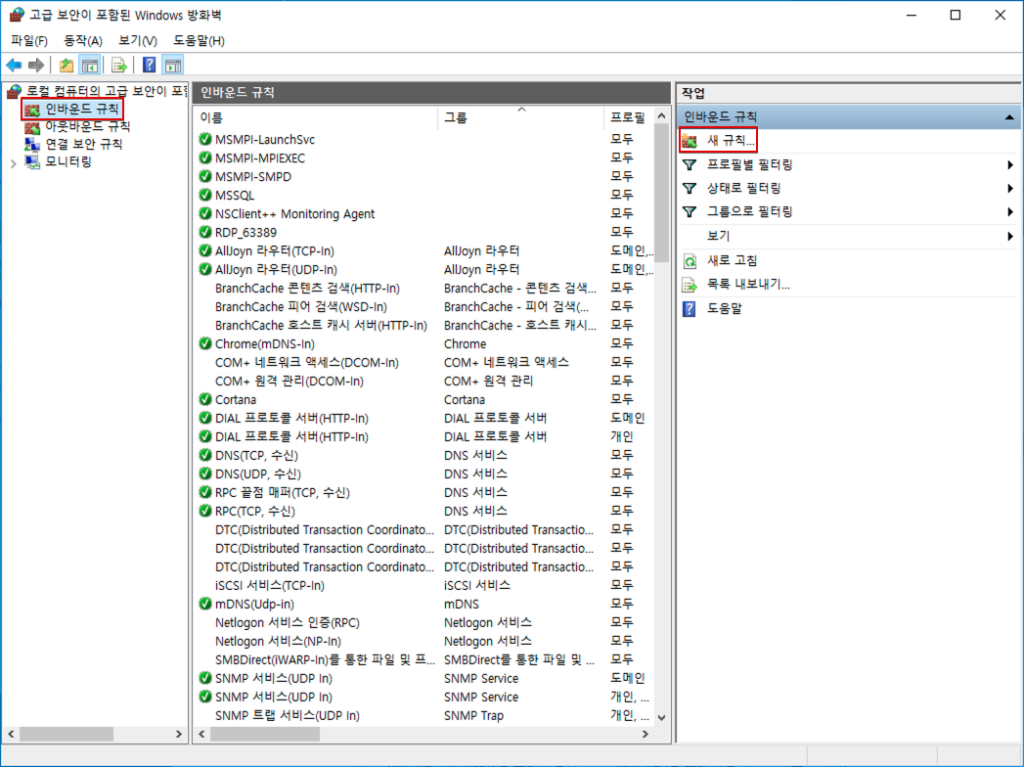Image resolution: width=1024 pixels, height=767 pixels.
Task: Click the Forward arrow toolbar icon
Action: coord(36,65)
